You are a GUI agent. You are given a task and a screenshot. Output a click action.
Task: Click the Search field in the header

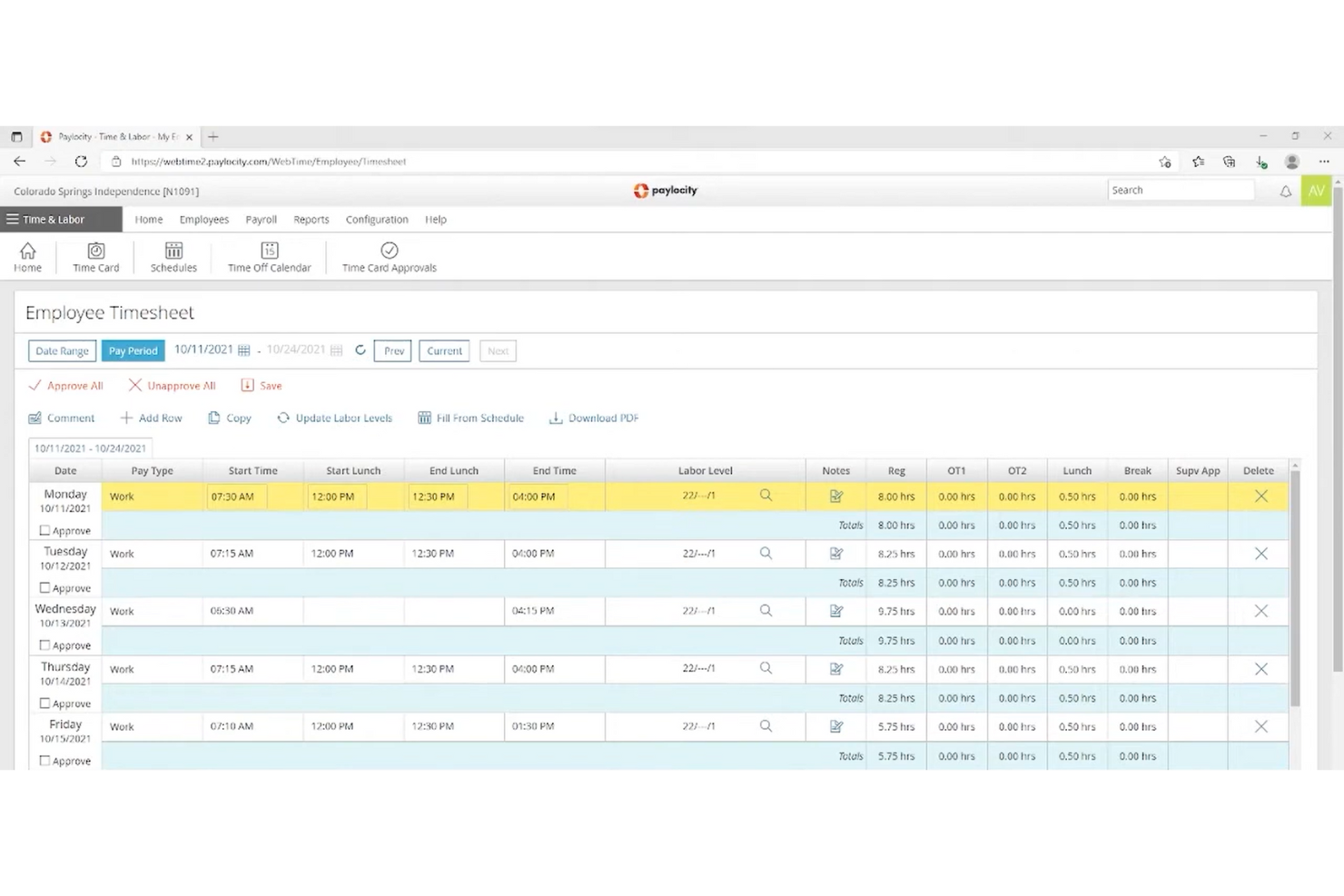pos(1181,190)
